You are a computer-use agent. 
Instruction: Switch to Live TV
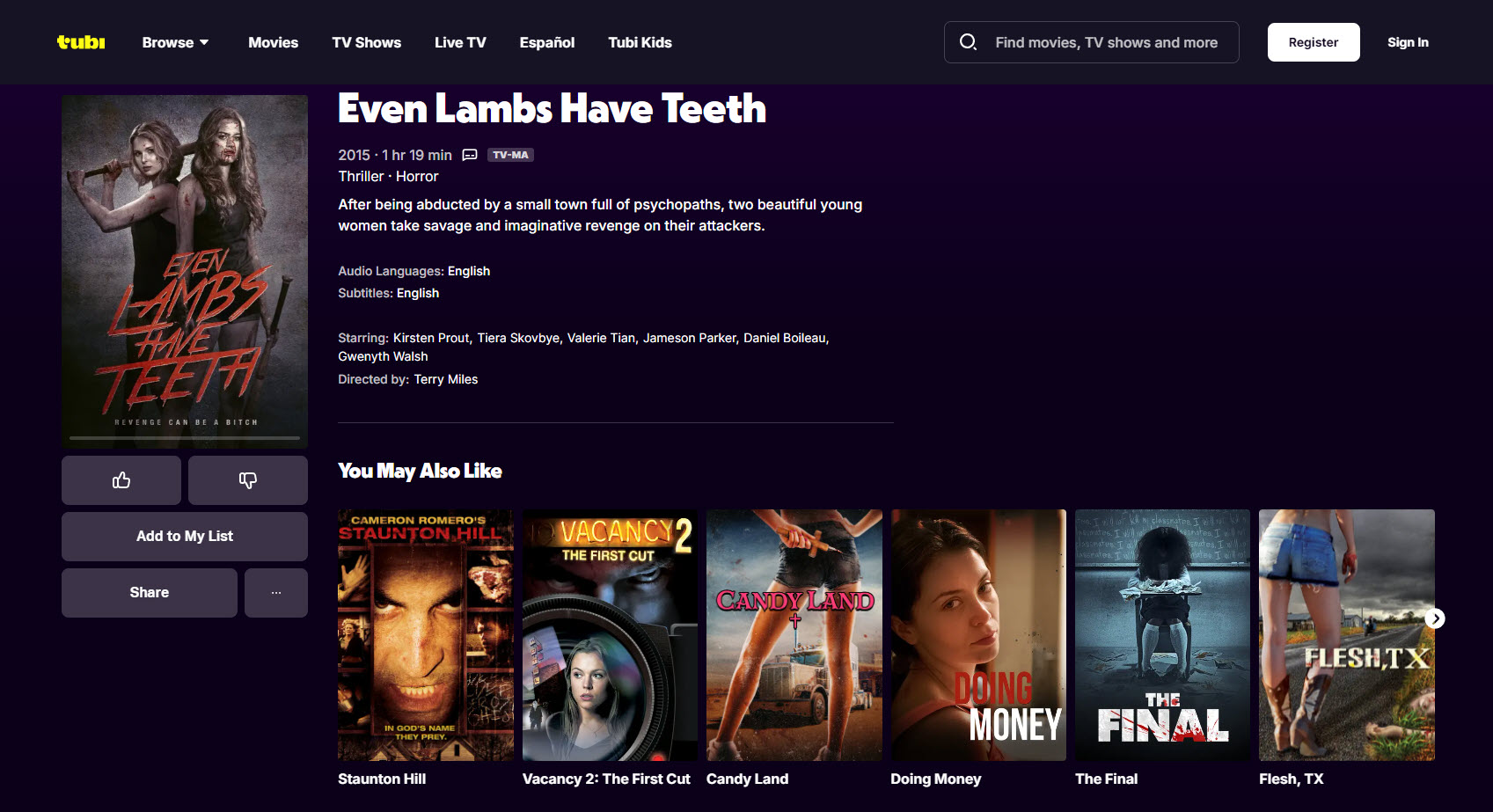point(460,42)
